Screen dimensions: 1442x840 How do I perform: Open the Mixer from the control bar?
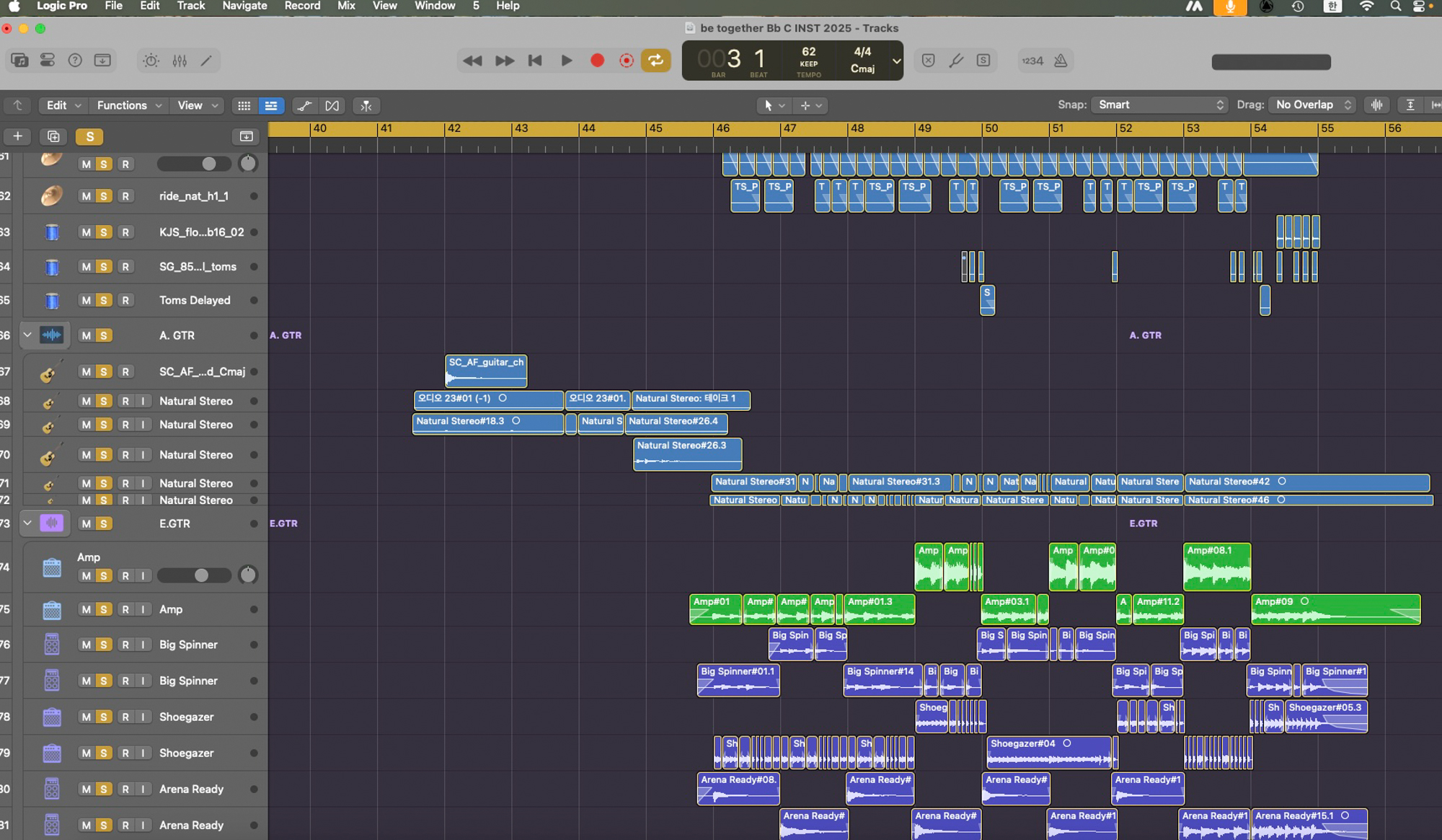coord(180,61)
